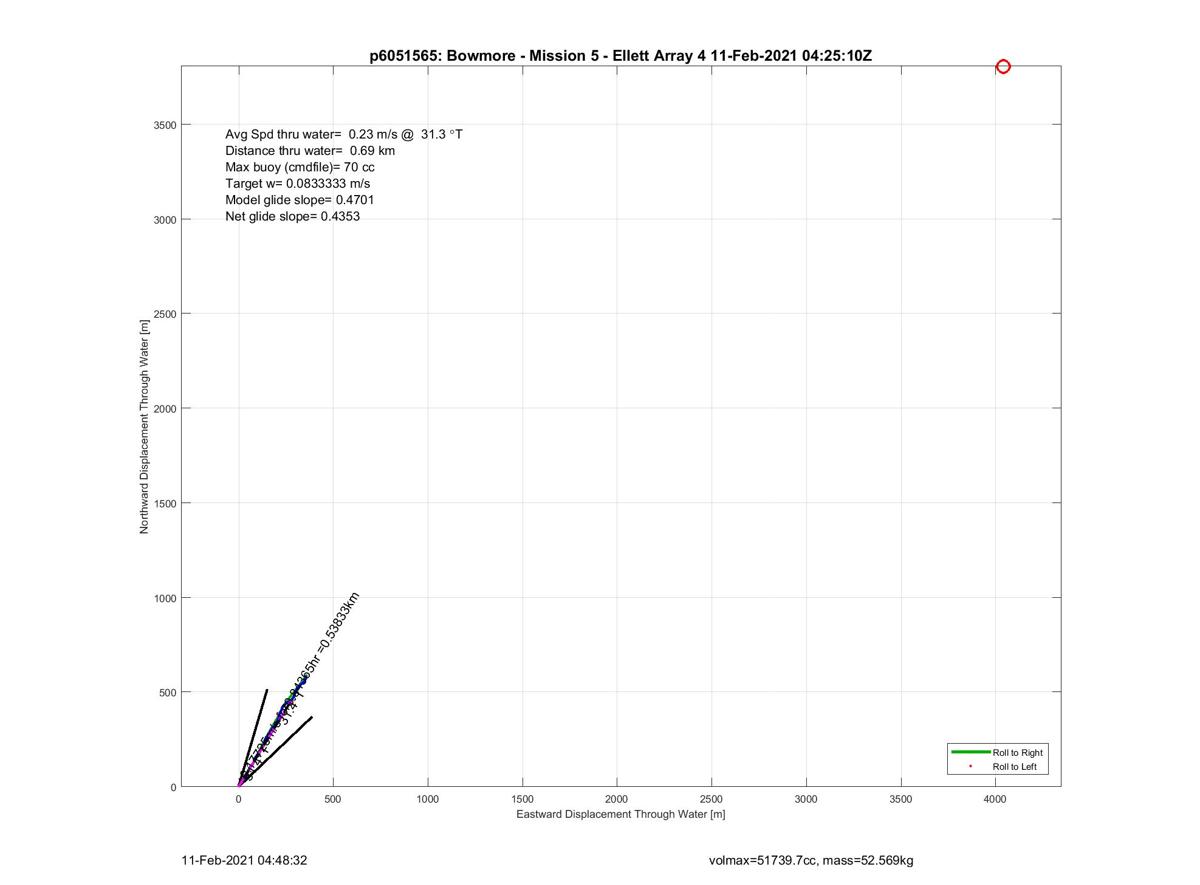
Task: Click x-axis tick label 3000
Action: 806,799
